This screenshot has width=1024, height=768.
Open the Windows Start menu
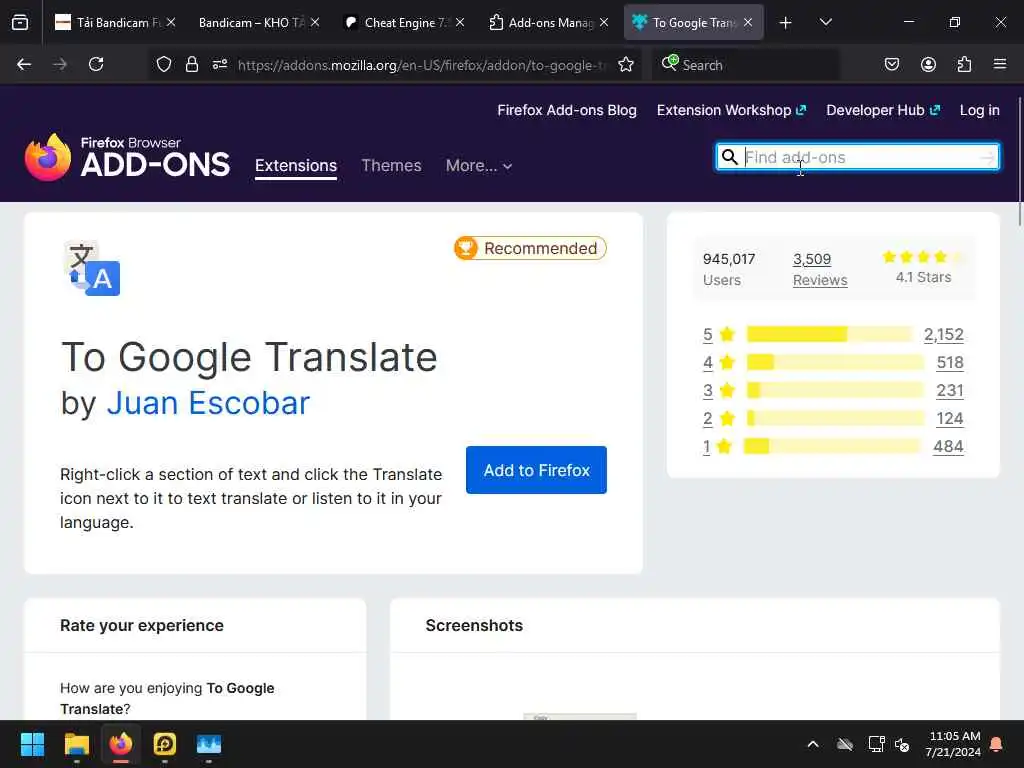(32, 744)
